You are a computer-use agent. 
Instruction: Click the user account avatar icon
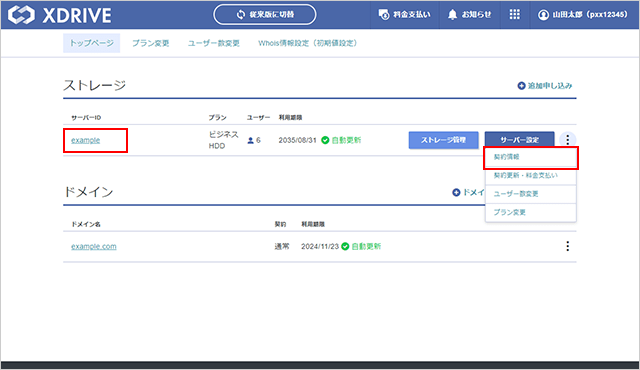pyautogui.click(x=543, y=15)
